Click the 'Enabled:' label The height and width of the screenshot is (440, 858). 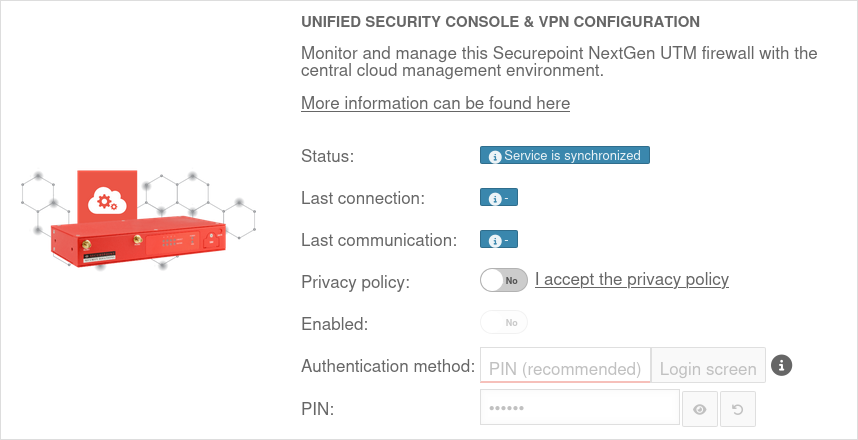click(334, 324)
